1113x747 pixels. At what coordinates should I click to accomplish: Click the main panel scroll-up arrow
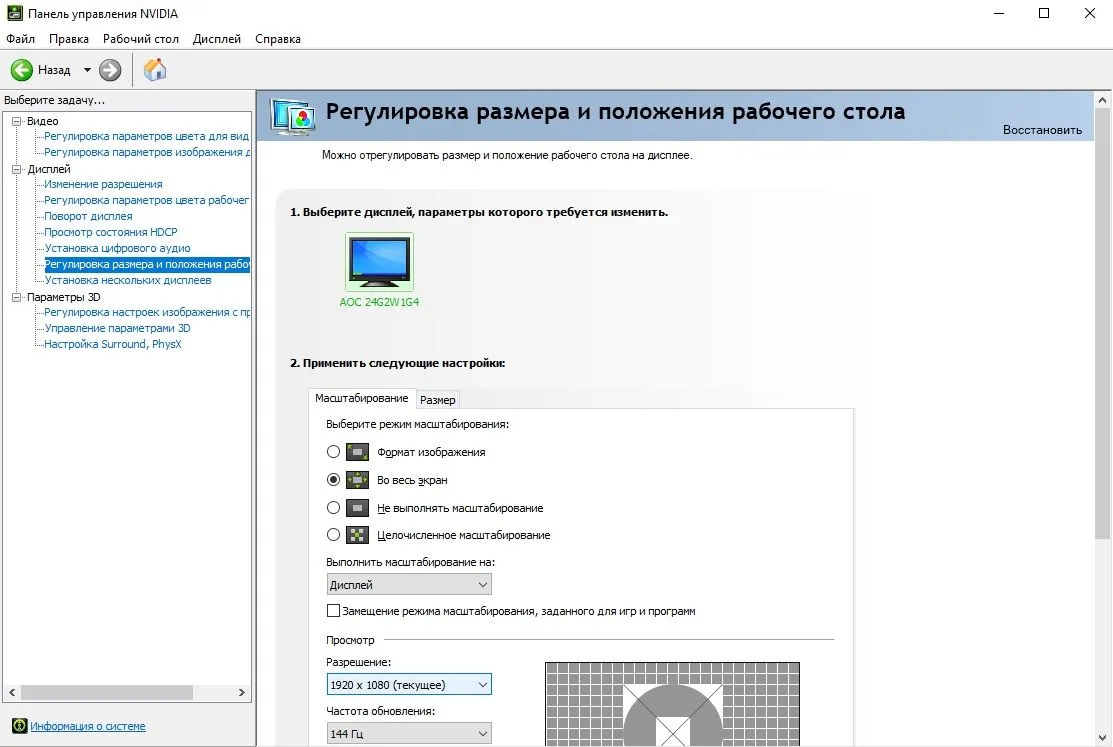(x=1102, y=100)
